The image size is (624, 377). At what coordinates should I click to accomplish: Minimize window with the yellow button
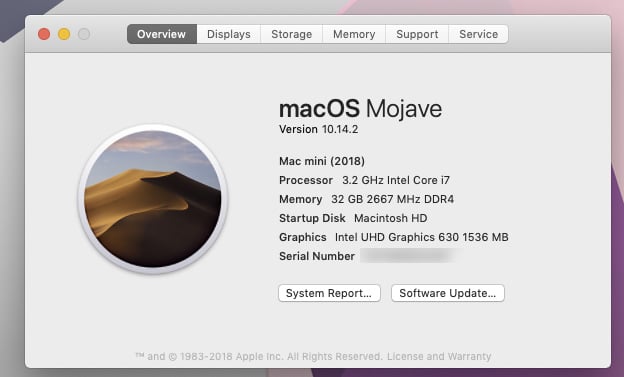[x=64, y=34]
